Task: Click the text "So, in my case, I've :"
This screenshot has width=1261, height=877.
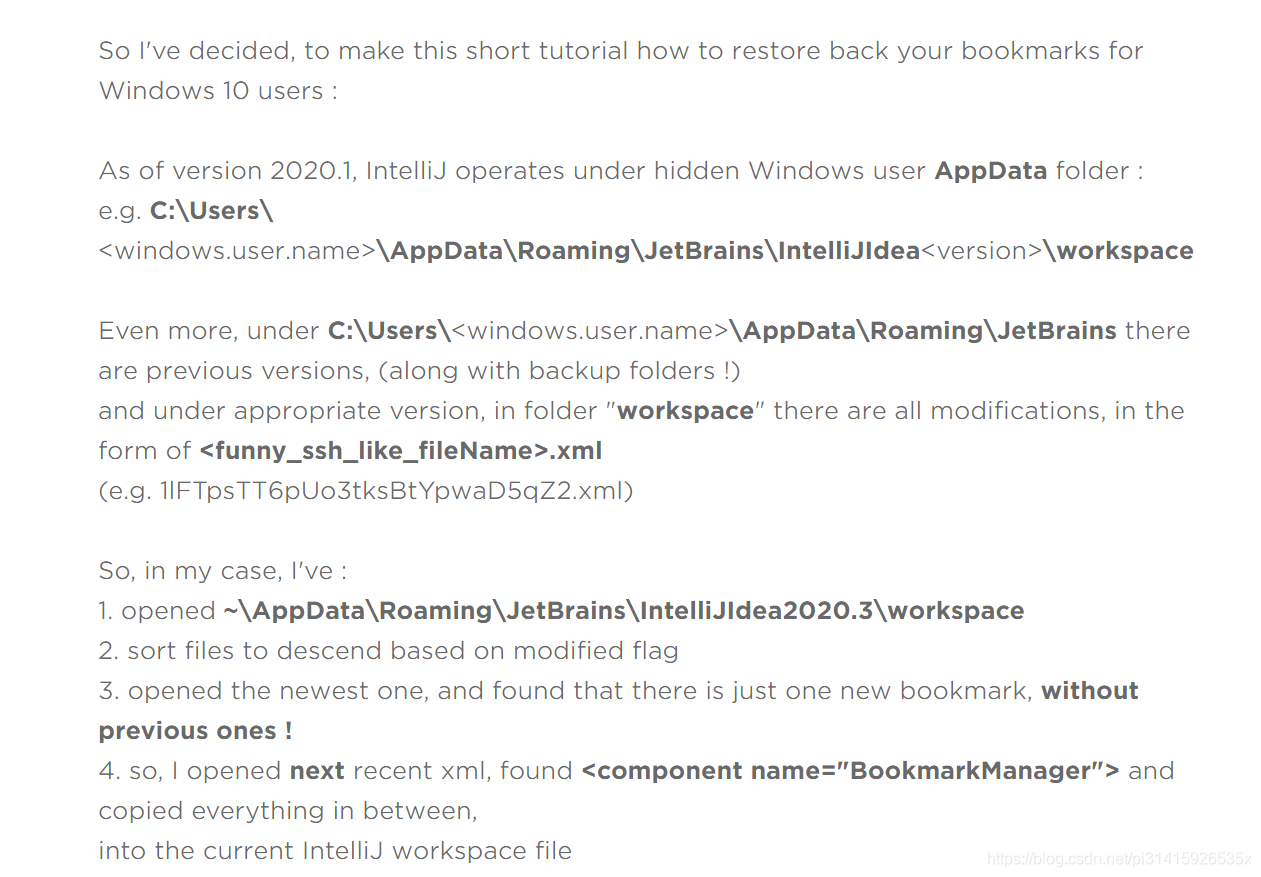Action: click(x=223, y=571)
